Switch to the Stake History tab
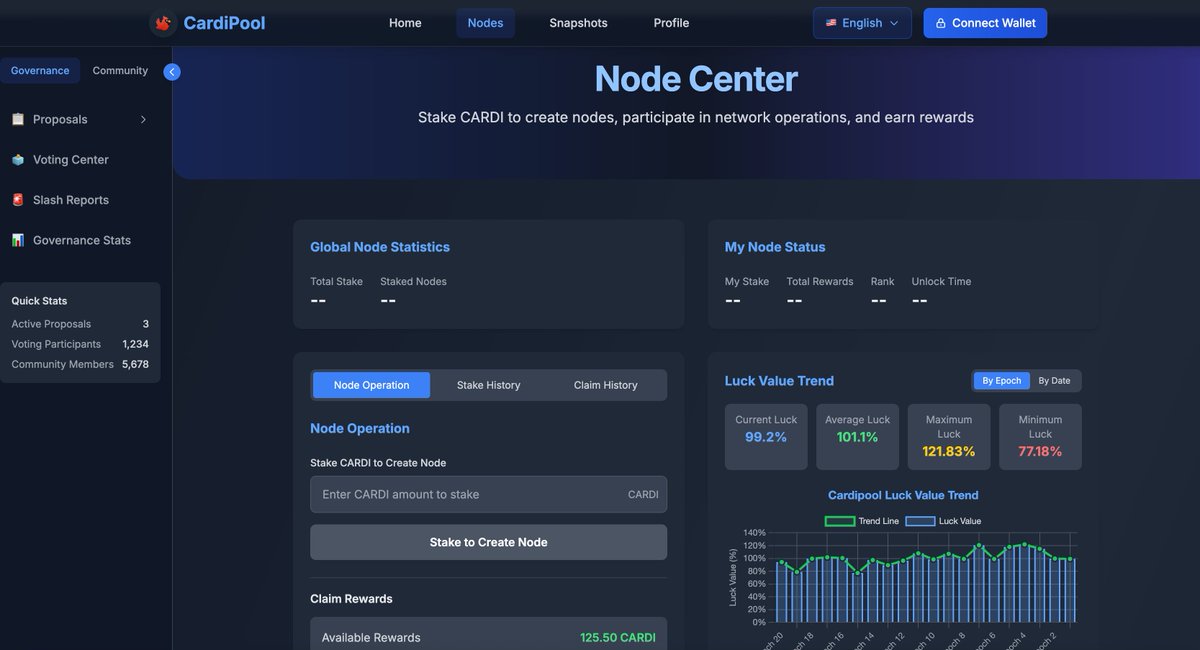 click(x=489, y=385)
